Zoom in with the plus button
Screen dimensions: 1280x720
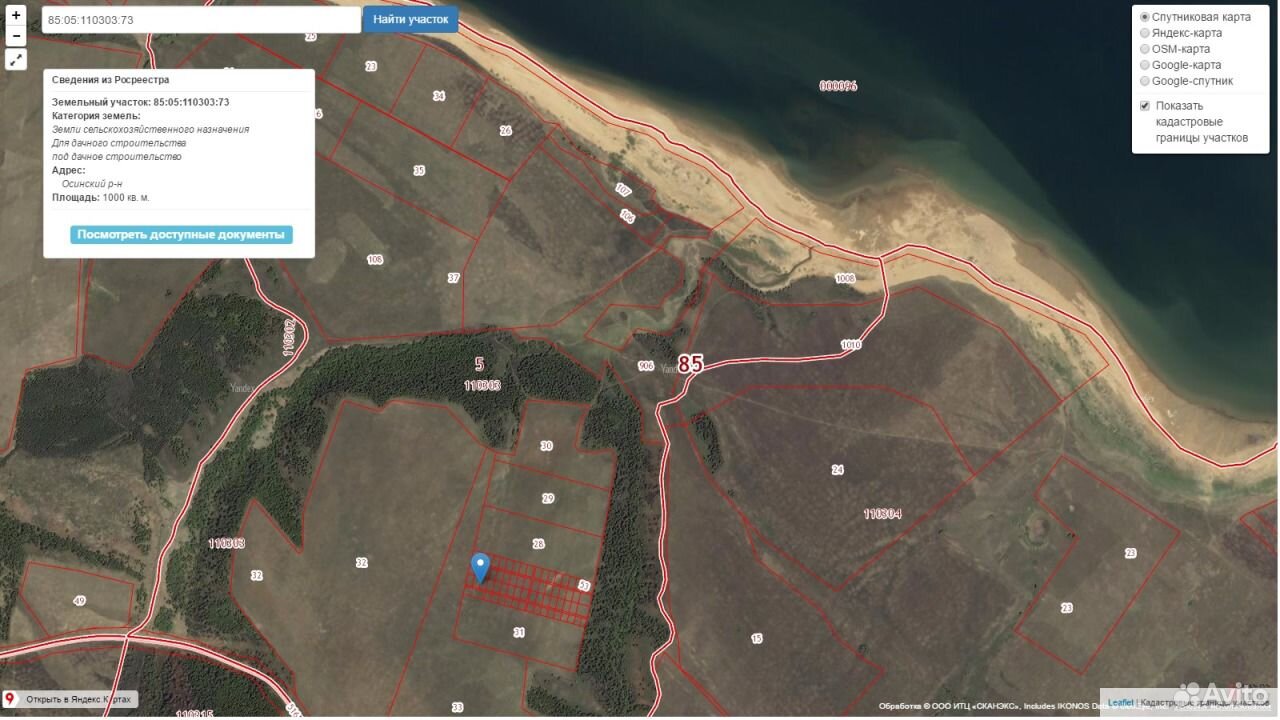(x=16, y=16)
